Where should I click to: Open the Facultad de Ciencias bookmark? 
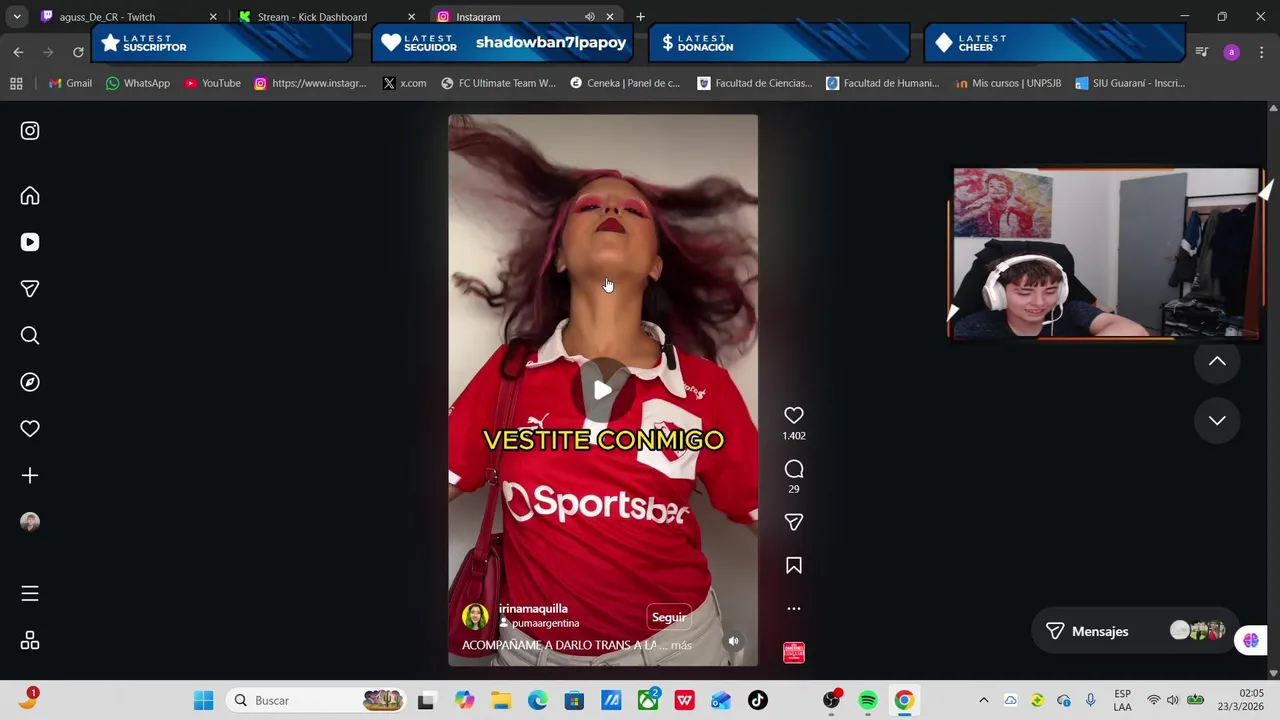coord(755,83)
